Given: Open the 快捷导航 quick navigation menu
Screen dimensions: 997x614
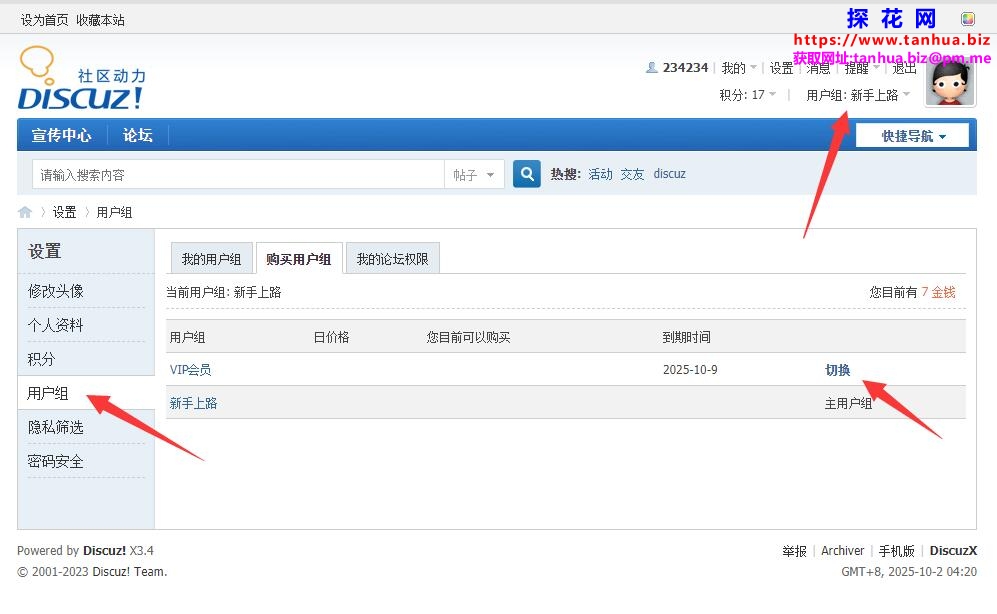Looking at the screenshot, I should 912,136.
